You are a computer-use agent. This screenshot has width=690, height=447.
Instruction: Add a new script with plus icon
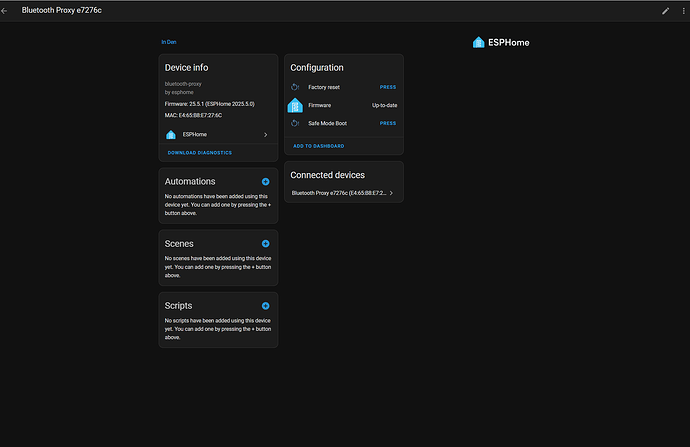point(265,306)
